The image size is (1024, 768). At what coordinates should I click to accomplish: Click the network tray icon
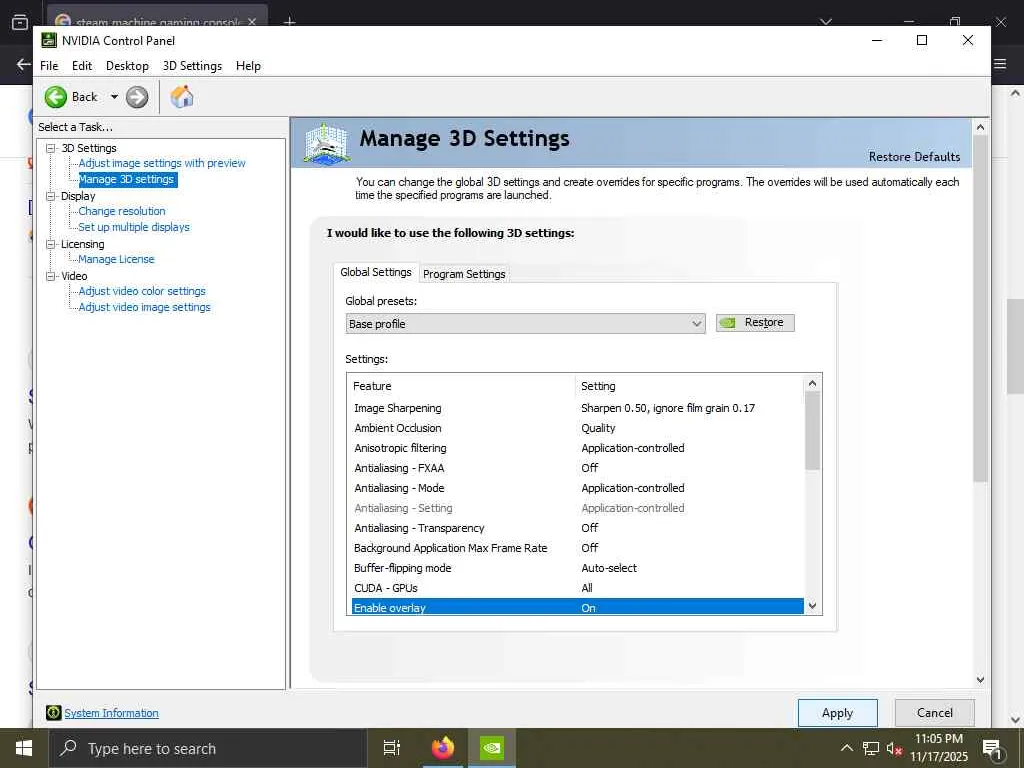click(871, 748)
